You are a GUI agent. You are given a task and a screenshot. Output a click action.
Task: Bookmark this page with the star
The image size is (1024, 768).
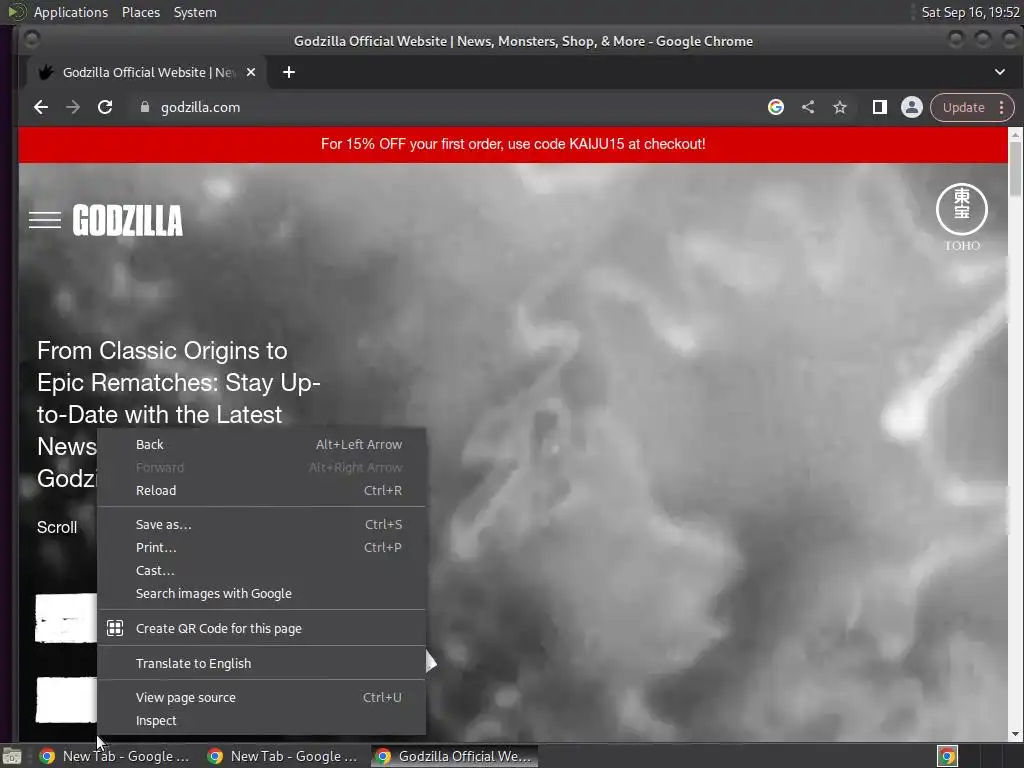840,107
